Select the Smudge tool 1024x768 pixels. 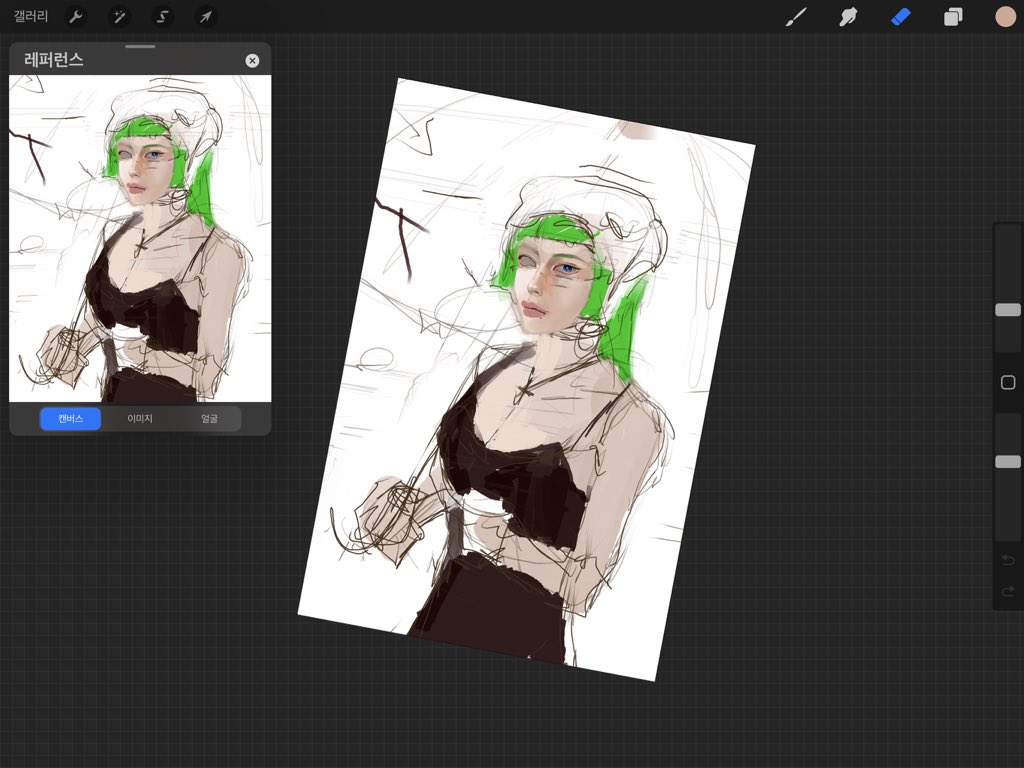pos(848,17)
